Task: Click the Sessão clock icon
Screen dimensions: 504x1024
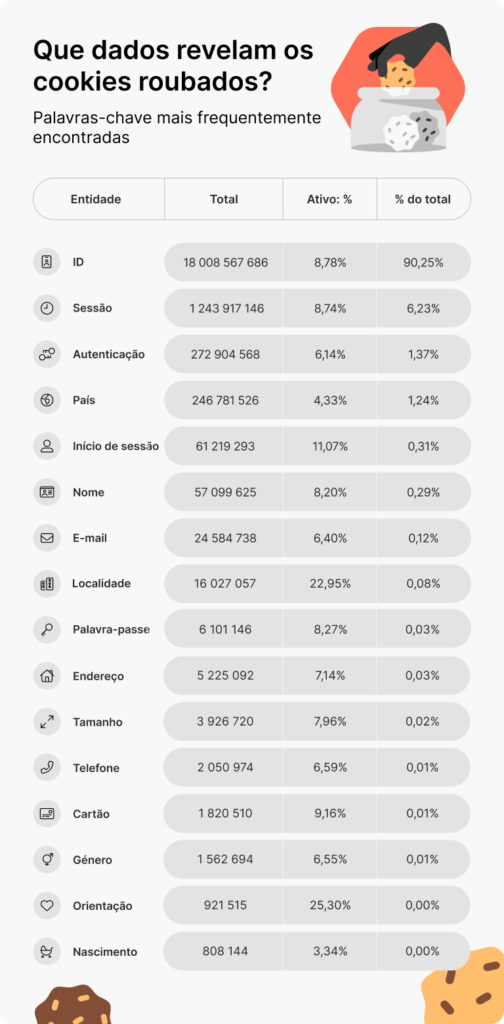Action: coord(46,308)
